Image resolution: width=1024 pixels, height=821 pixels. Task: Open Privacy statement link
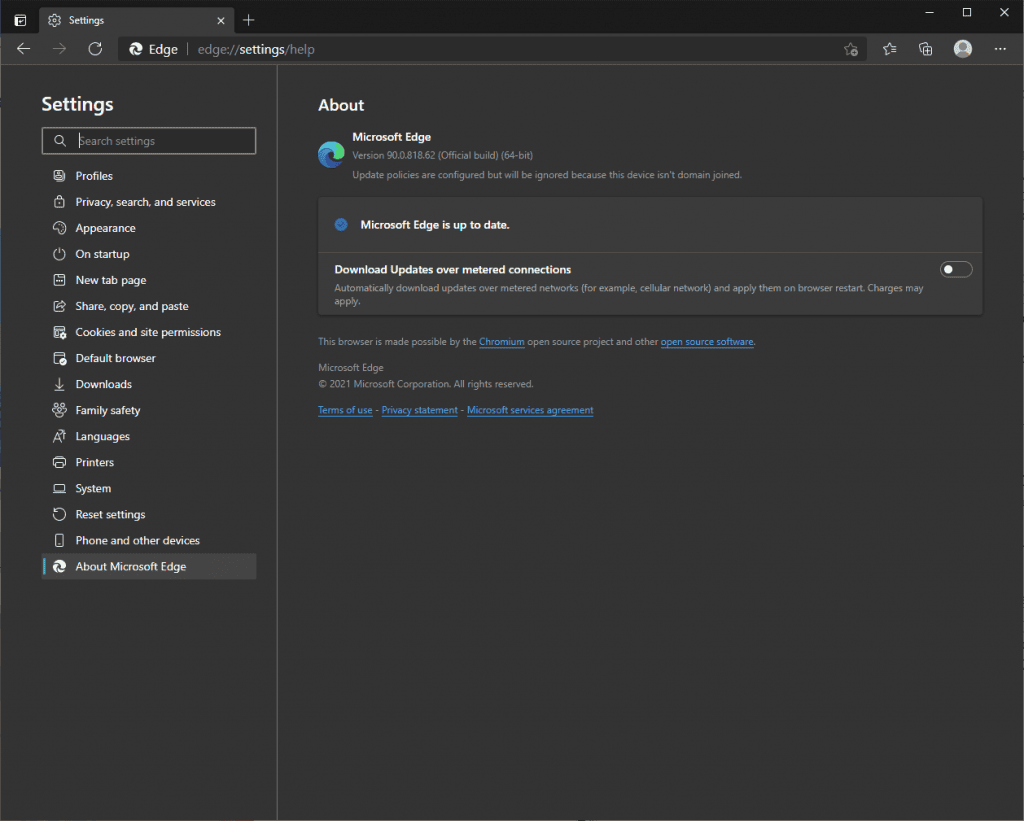[419, 410]
